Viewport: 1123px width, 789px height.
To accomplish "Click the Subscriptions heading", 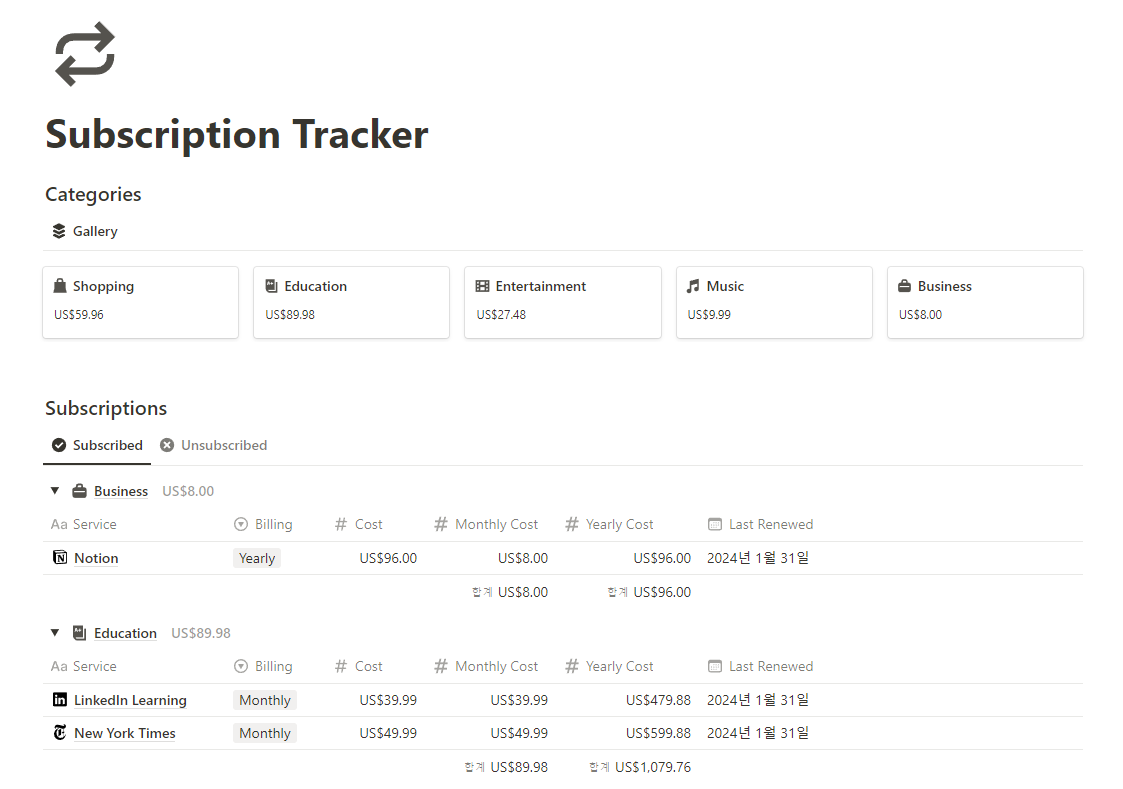I will (106, 408).
